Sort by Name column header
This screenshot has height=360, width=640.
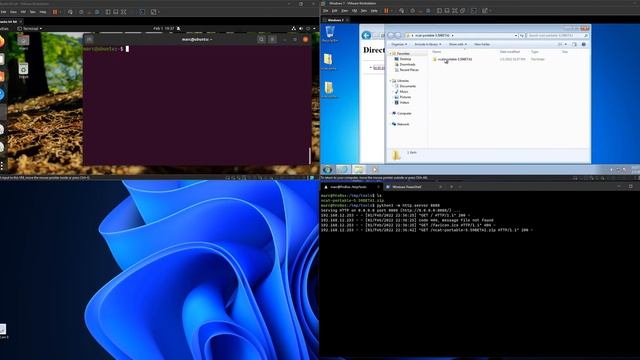pyautogui.click(x=437, y=52)
